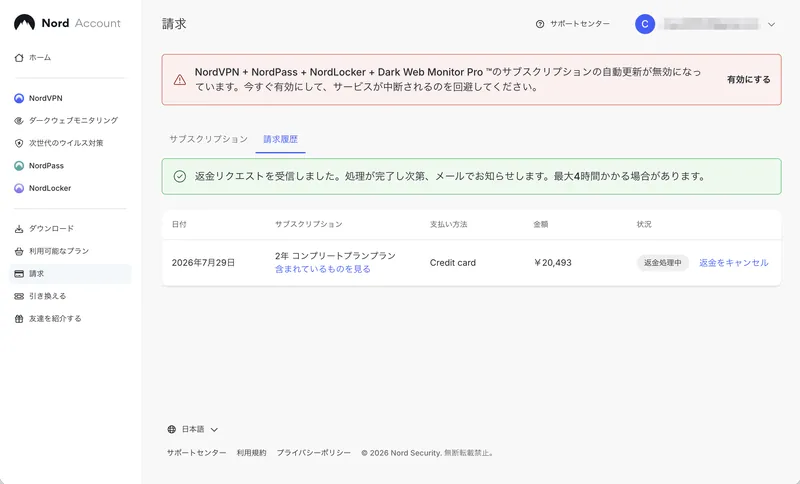Click the 2年 コンプリートプランプラン text

point(335,256)
